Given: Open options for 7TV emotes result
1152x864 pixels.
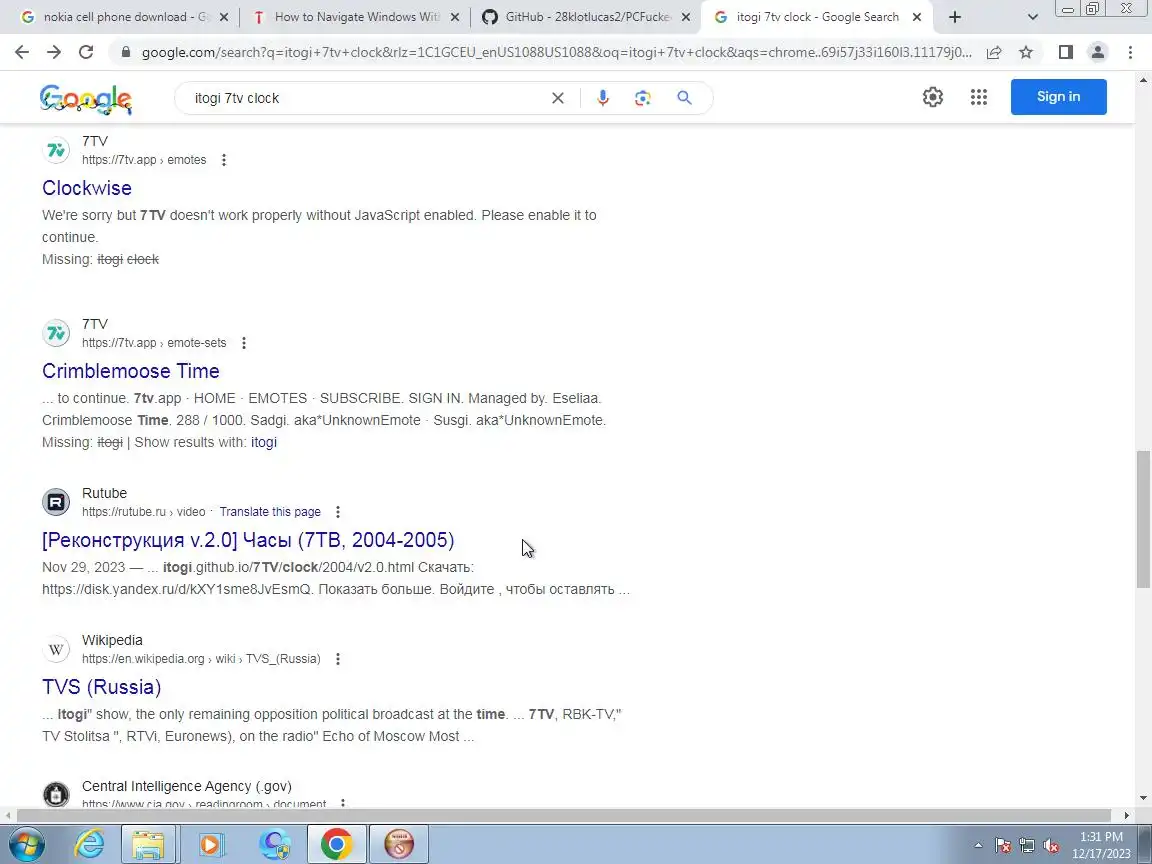Looking at the screenshot, I should [223, 160].
